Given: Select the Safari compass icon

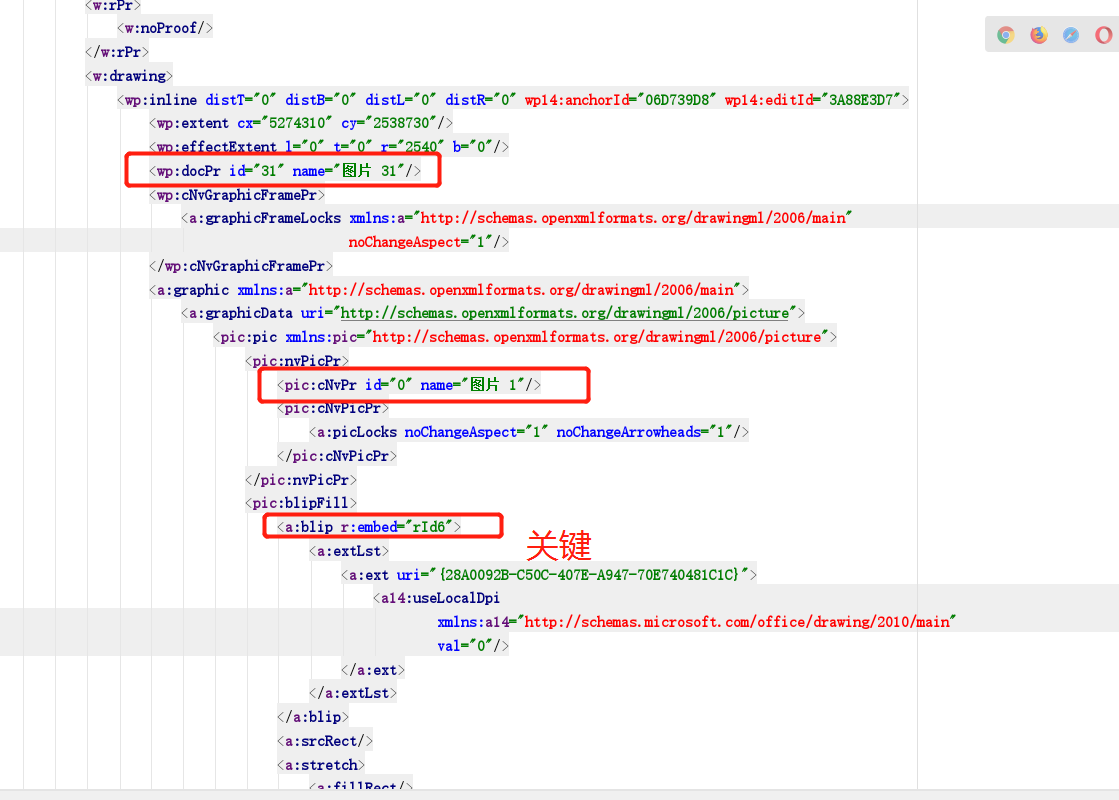Looking at the screenshot, I should (x=1071, y=33).
